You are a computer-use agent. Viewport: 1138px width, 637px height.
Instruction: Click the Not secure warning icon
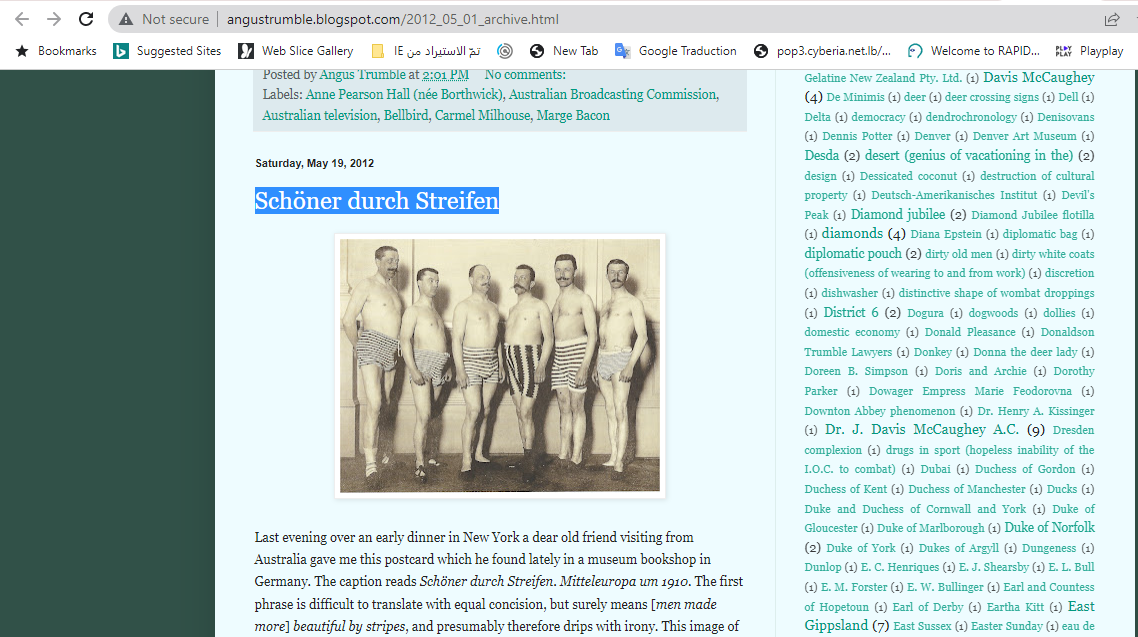(126, 19)
